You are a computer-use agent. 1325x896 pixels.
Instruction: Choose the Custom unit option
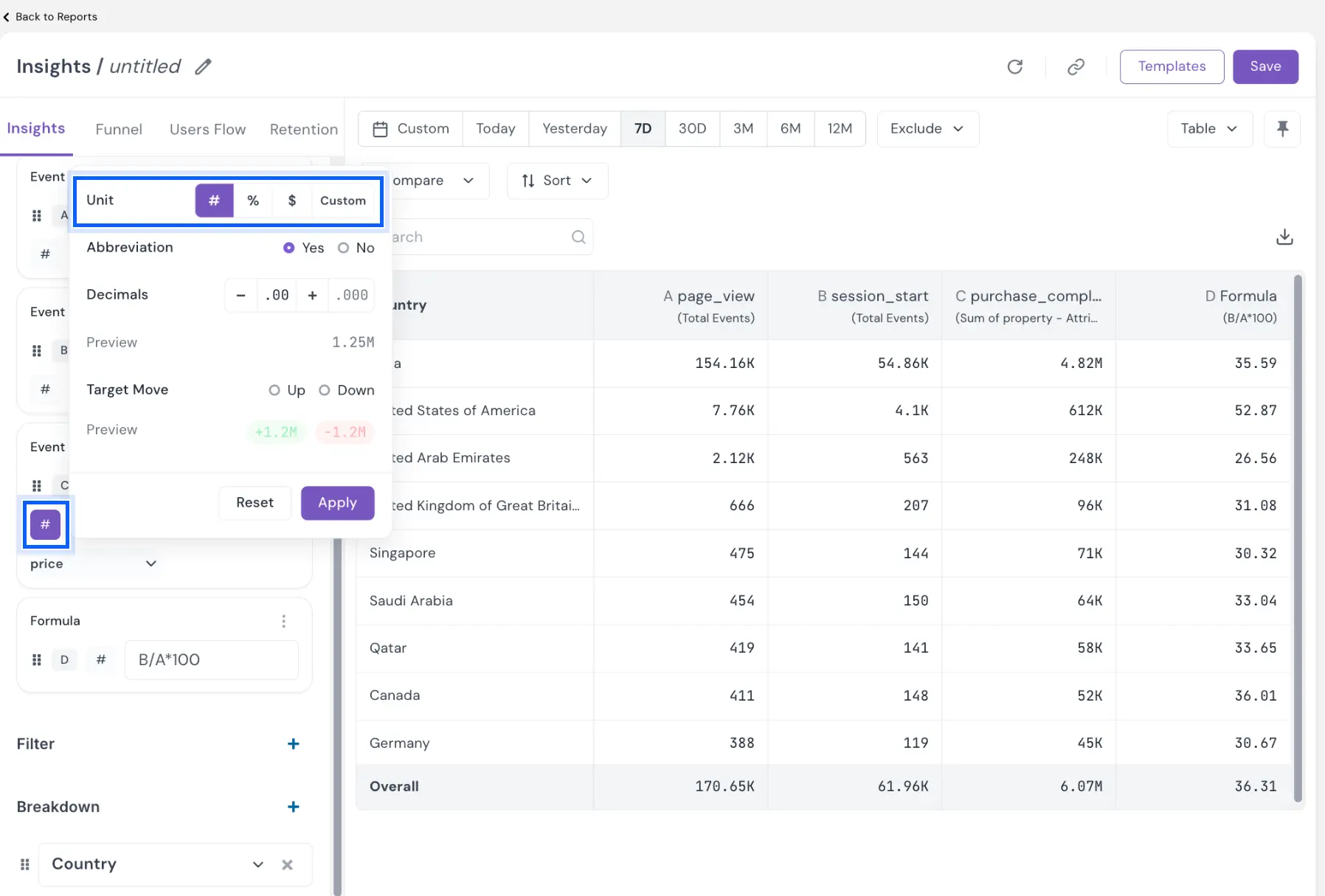click(x=343, y=201)
